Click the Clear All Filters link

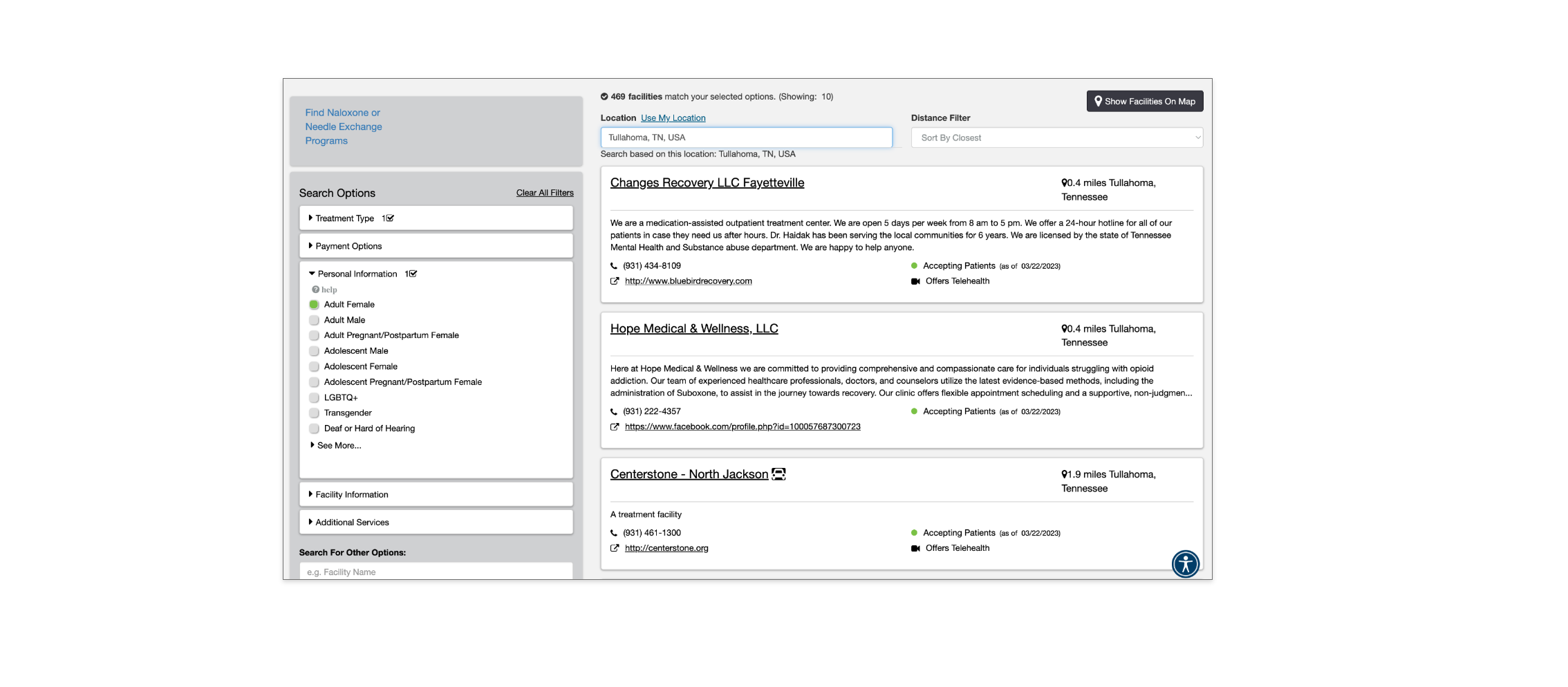click(x=544, y=193)
